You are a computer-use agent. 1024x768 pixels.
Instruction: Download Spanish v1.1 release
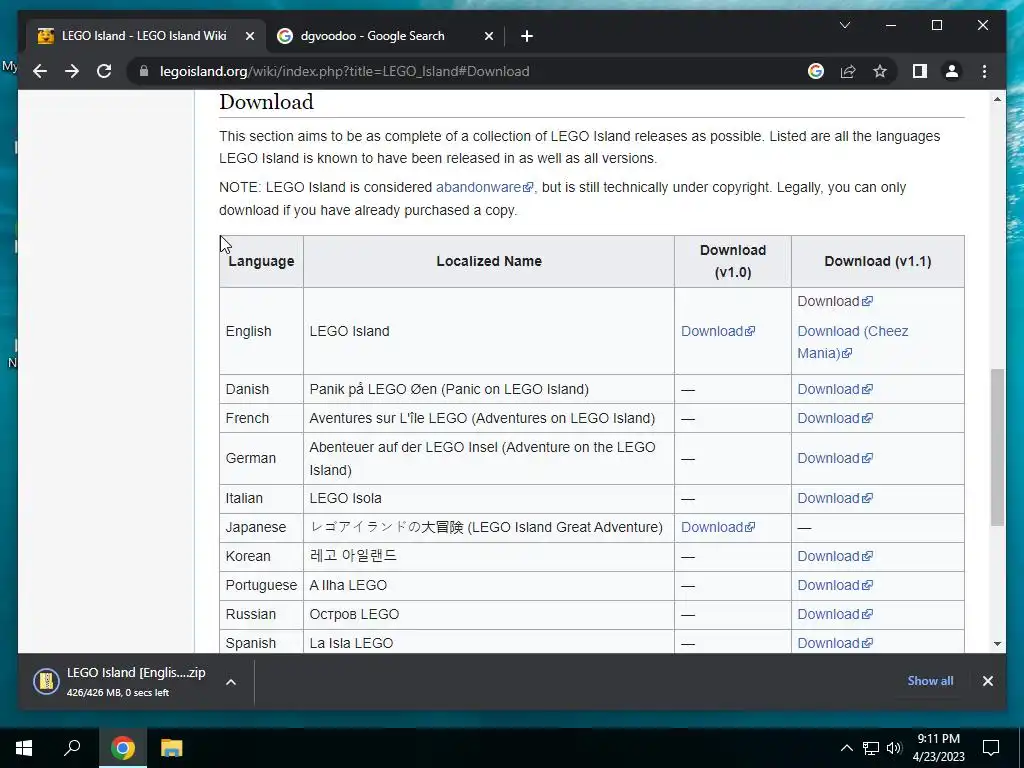coord(834,643)
